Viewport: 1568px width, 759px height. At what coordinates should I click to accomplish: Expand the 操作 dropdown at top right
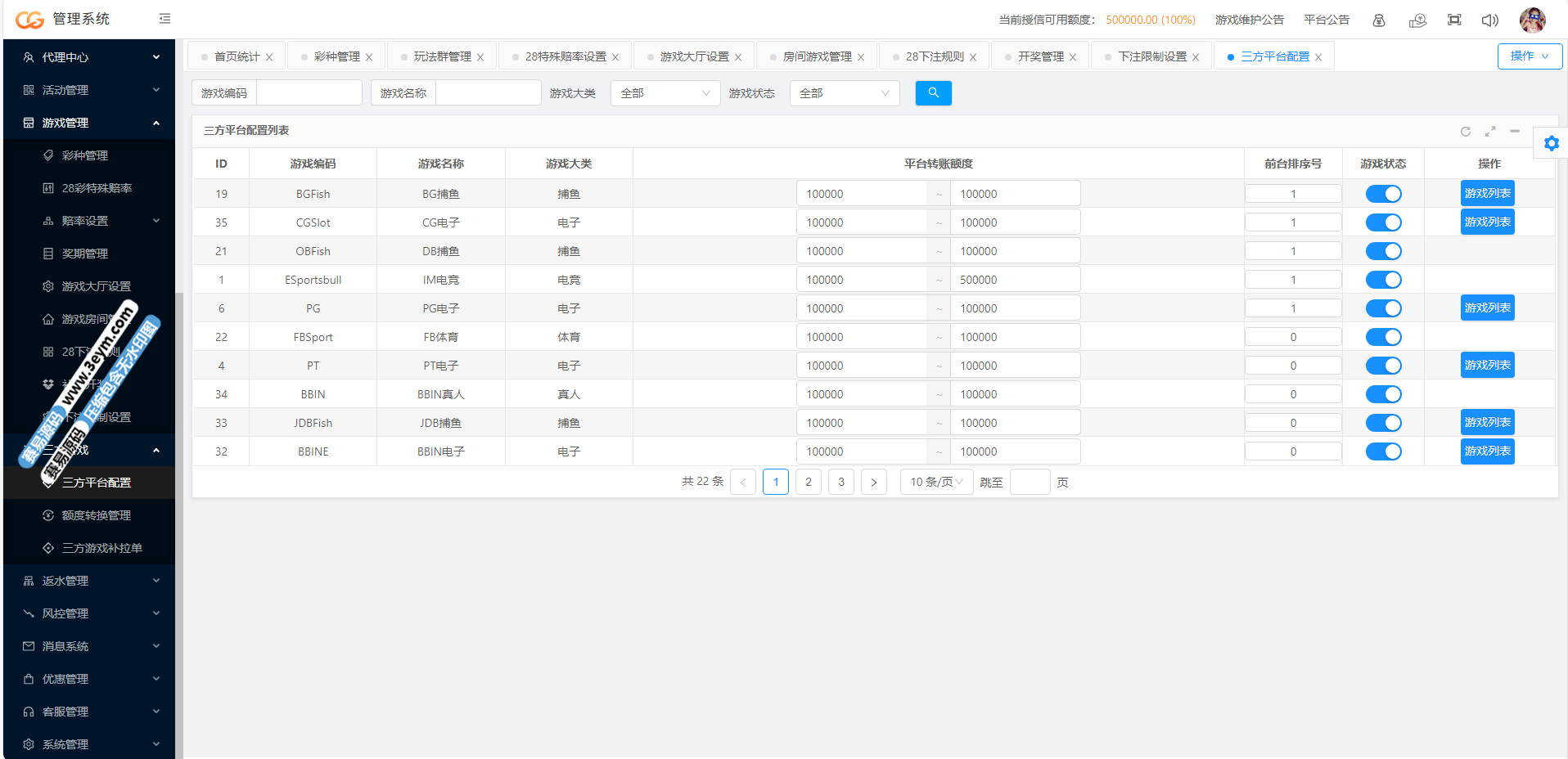(1529, 56)
